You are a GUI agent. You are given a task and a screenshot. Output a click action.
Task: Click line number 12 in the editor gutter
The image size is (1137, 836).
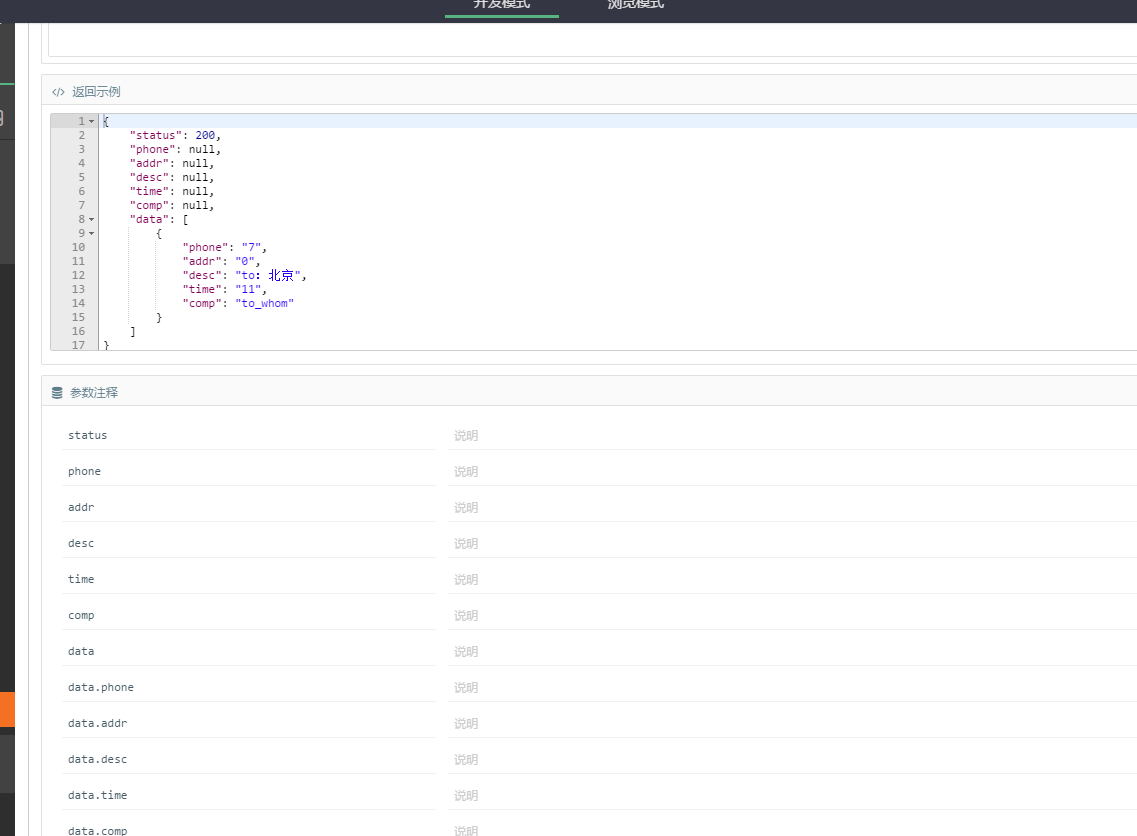click(78, 276)
